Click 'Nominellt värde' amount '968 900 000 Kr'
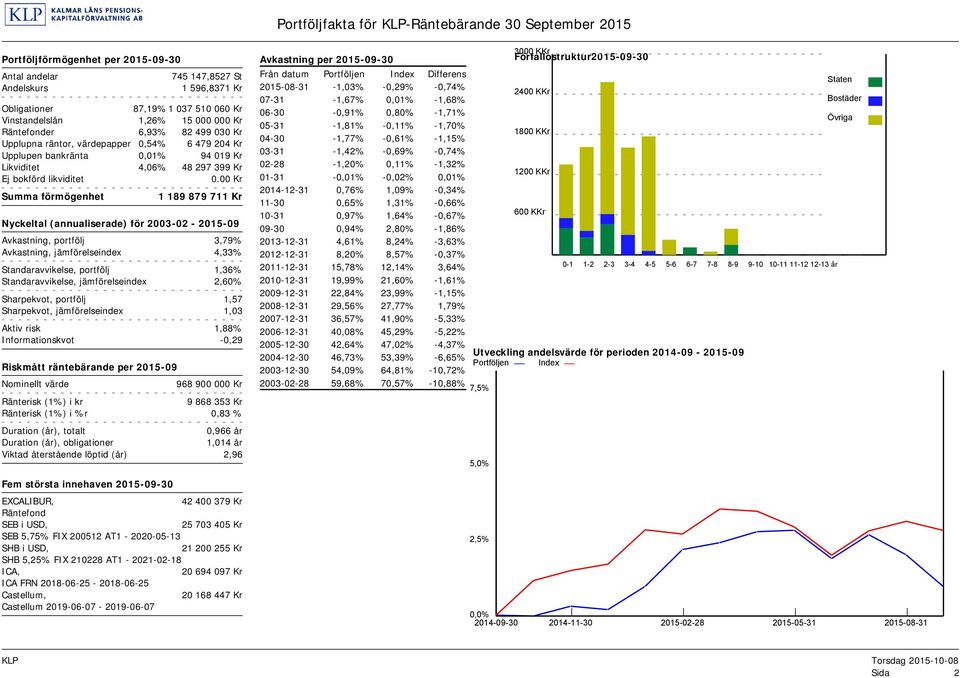The image size is (960, 678). pyautogui.click(x=209, y=384)
